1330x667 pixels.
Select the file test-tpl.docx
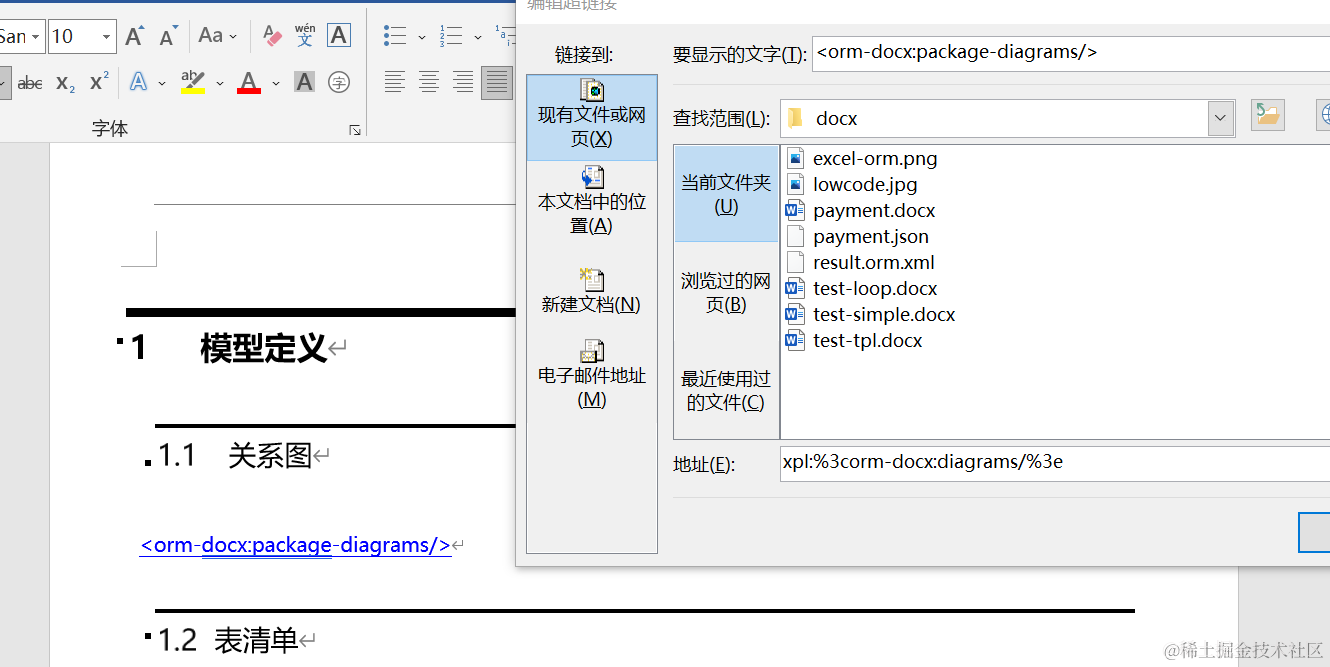867,340
